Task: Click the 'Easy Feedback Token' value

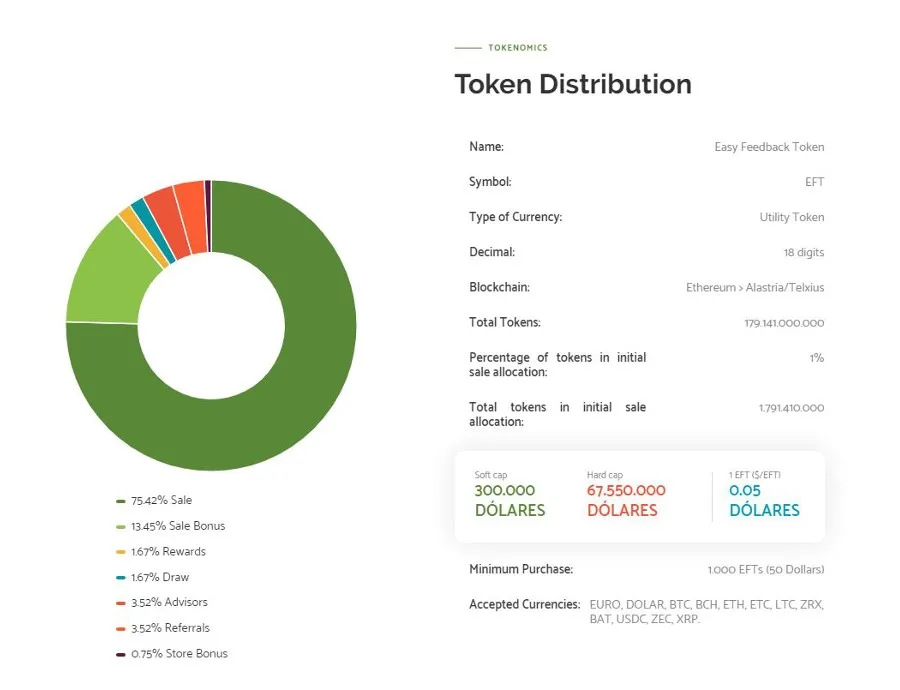Action: (x=769, y=148)
